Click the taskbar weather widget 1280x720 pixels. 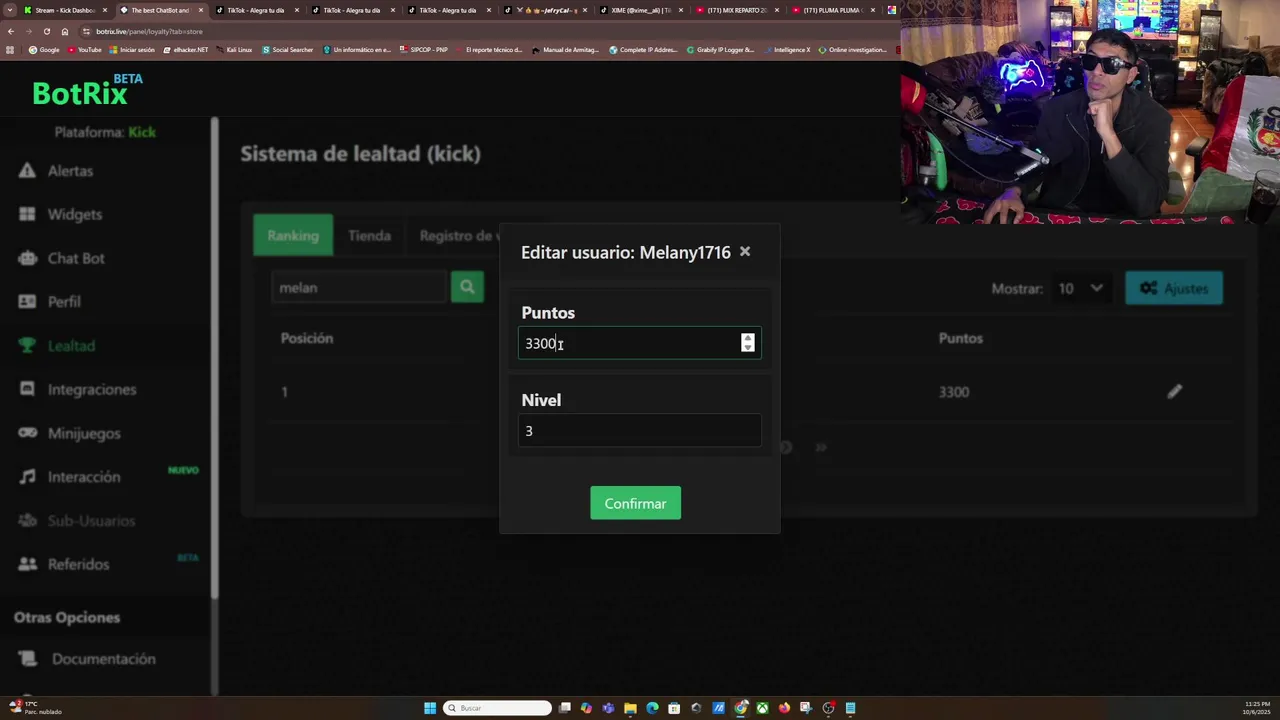(x=35, y=708)
